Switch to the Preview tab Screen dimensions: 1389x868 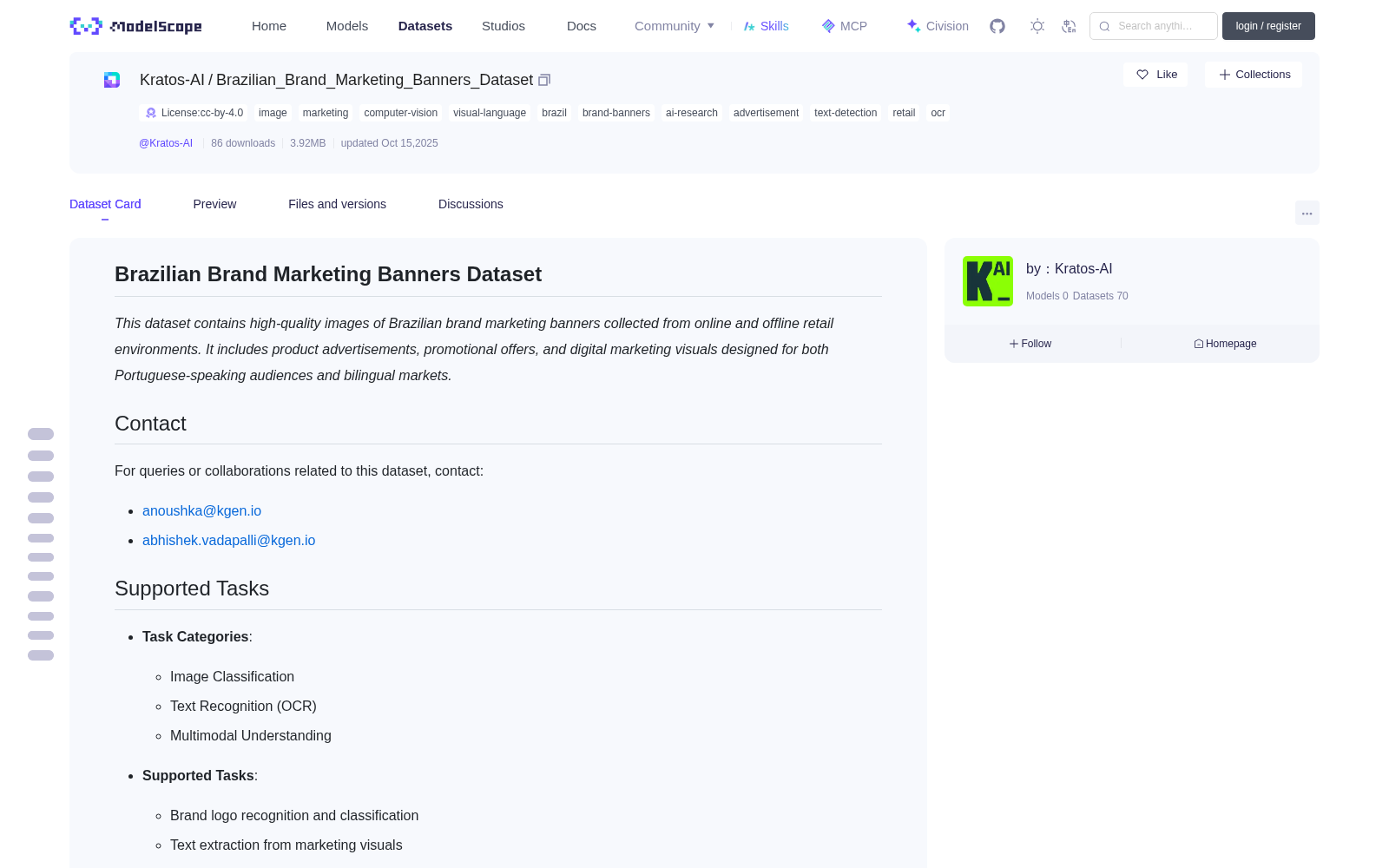pos(214,204)
